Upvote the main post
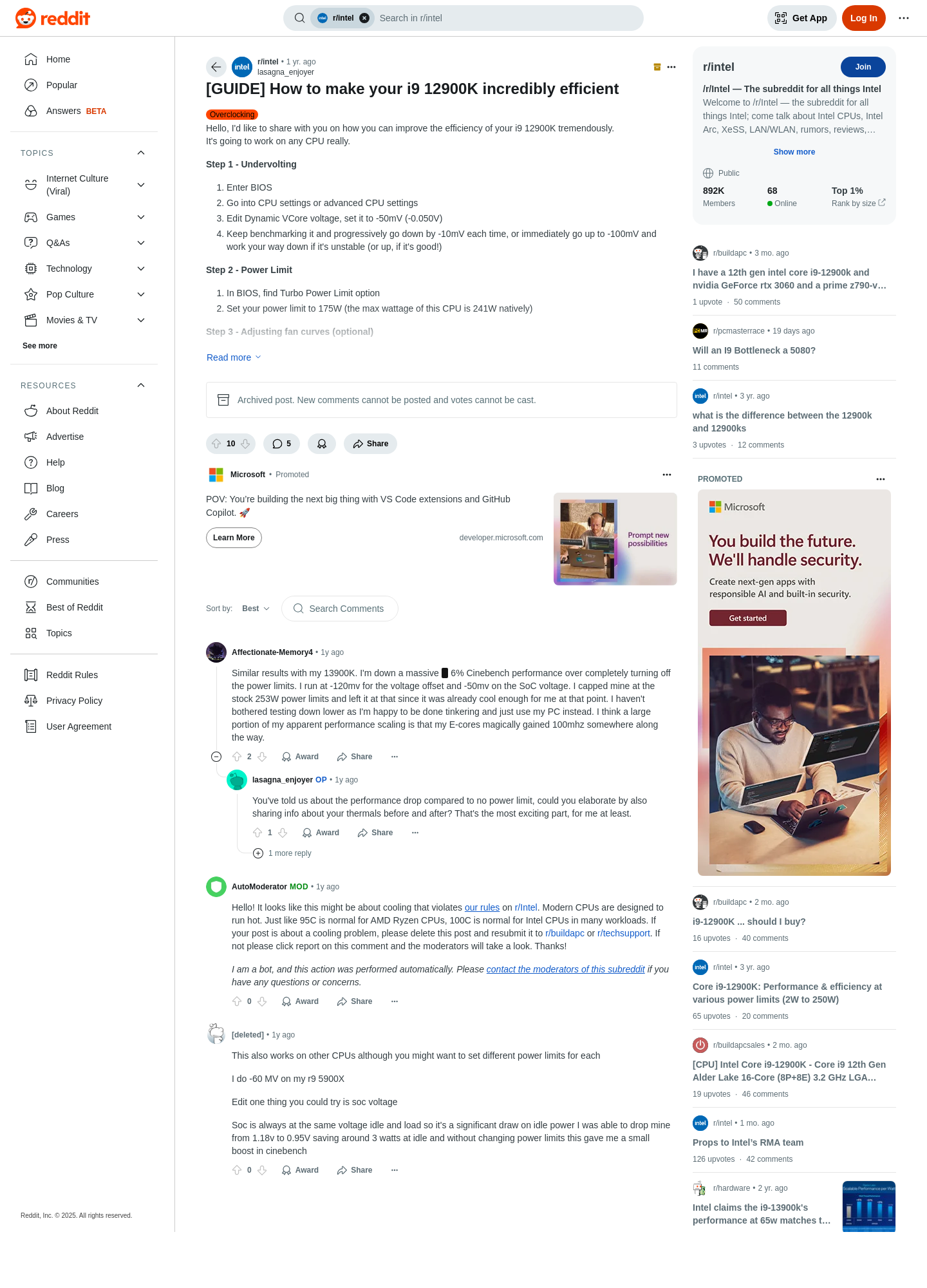Screen dimensions: 927x1288 [216, 444]
